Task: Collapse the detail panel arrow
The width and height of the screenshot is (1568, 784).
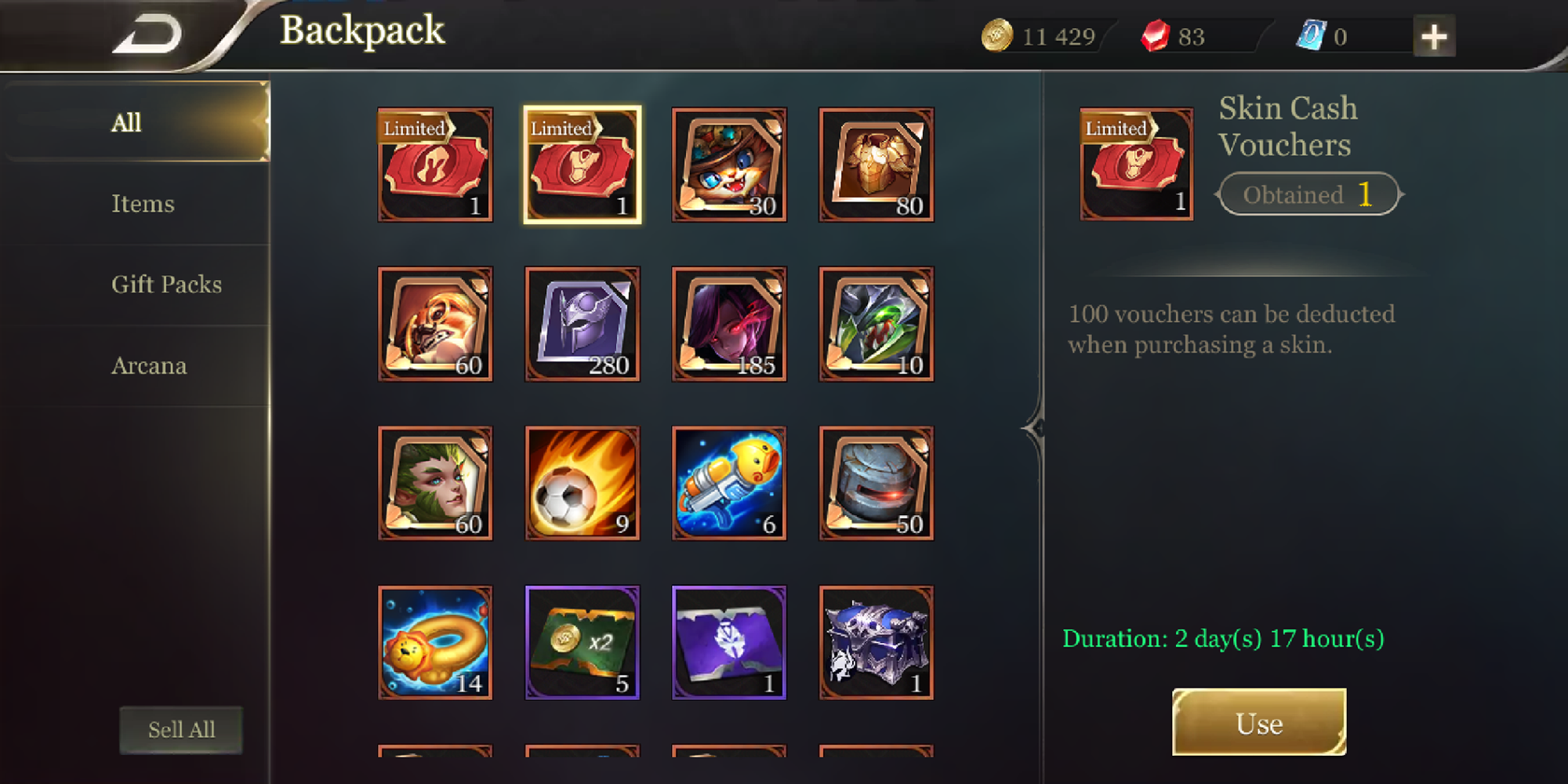Action: (x=1034, y=428)
